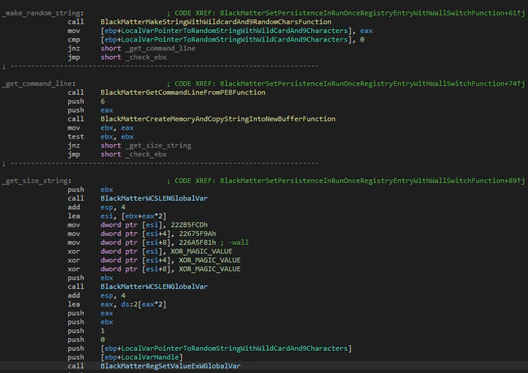The height and width of the screenshot is (373, 528).
Task: Click LocalVarPointerToRandomString variable on the cmp line
Action: click(x=234, y=39)
